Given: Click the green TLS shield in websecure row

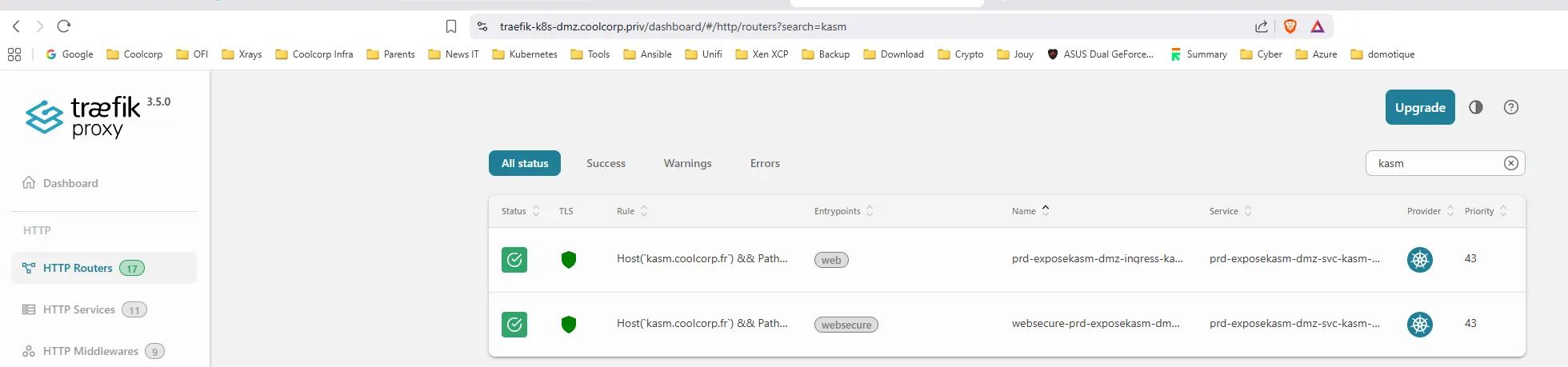Looking at the screenshot, I should point(569,325).
